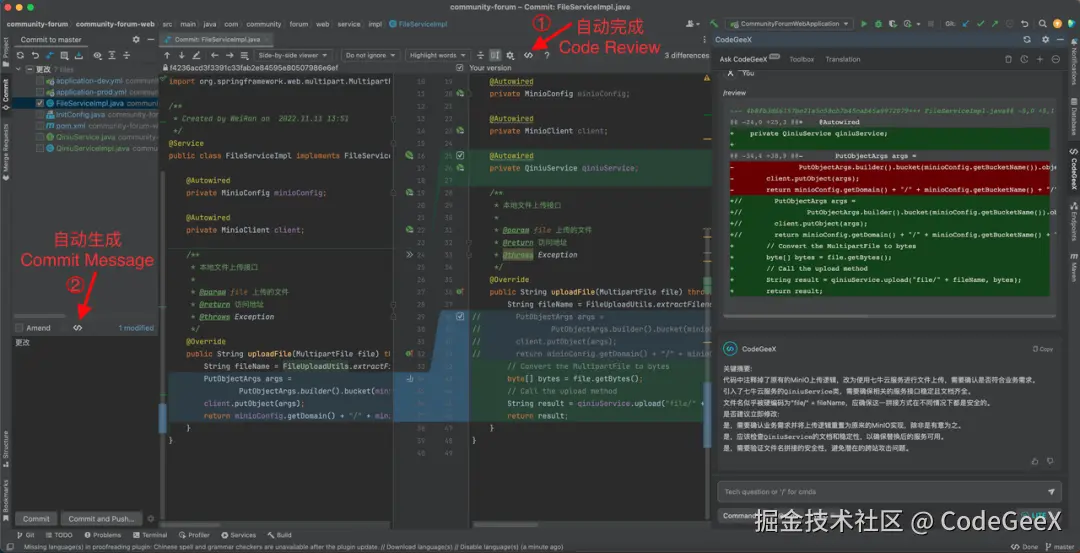Refresh the changes list in Commit panel
This screenshot has width=1080, height=553.
(21, 55)
